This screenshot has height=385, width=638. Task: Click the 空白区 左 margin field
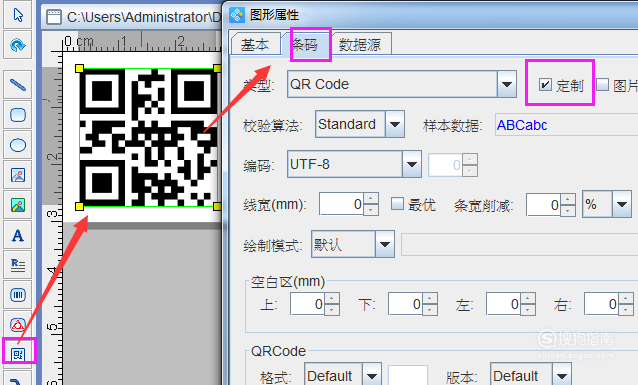tap(504, 304)
